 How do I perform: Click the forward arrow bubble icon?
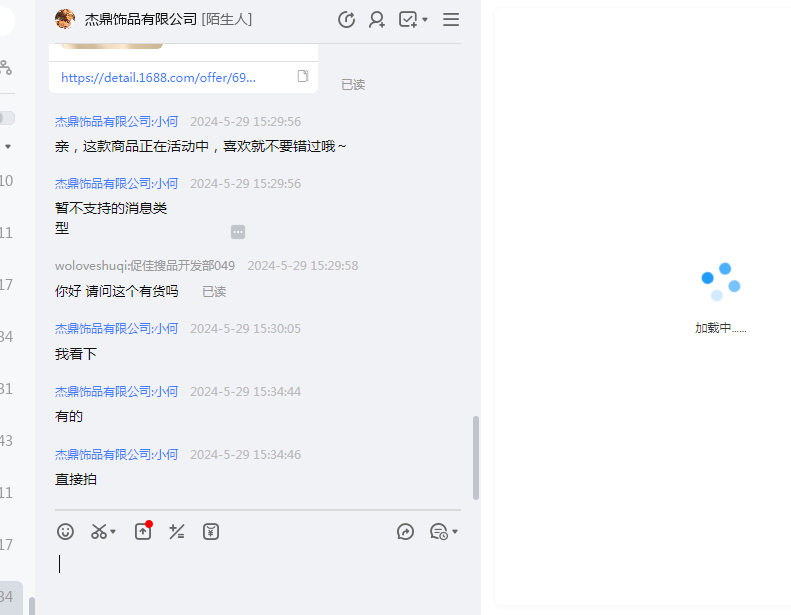(405, 532)
